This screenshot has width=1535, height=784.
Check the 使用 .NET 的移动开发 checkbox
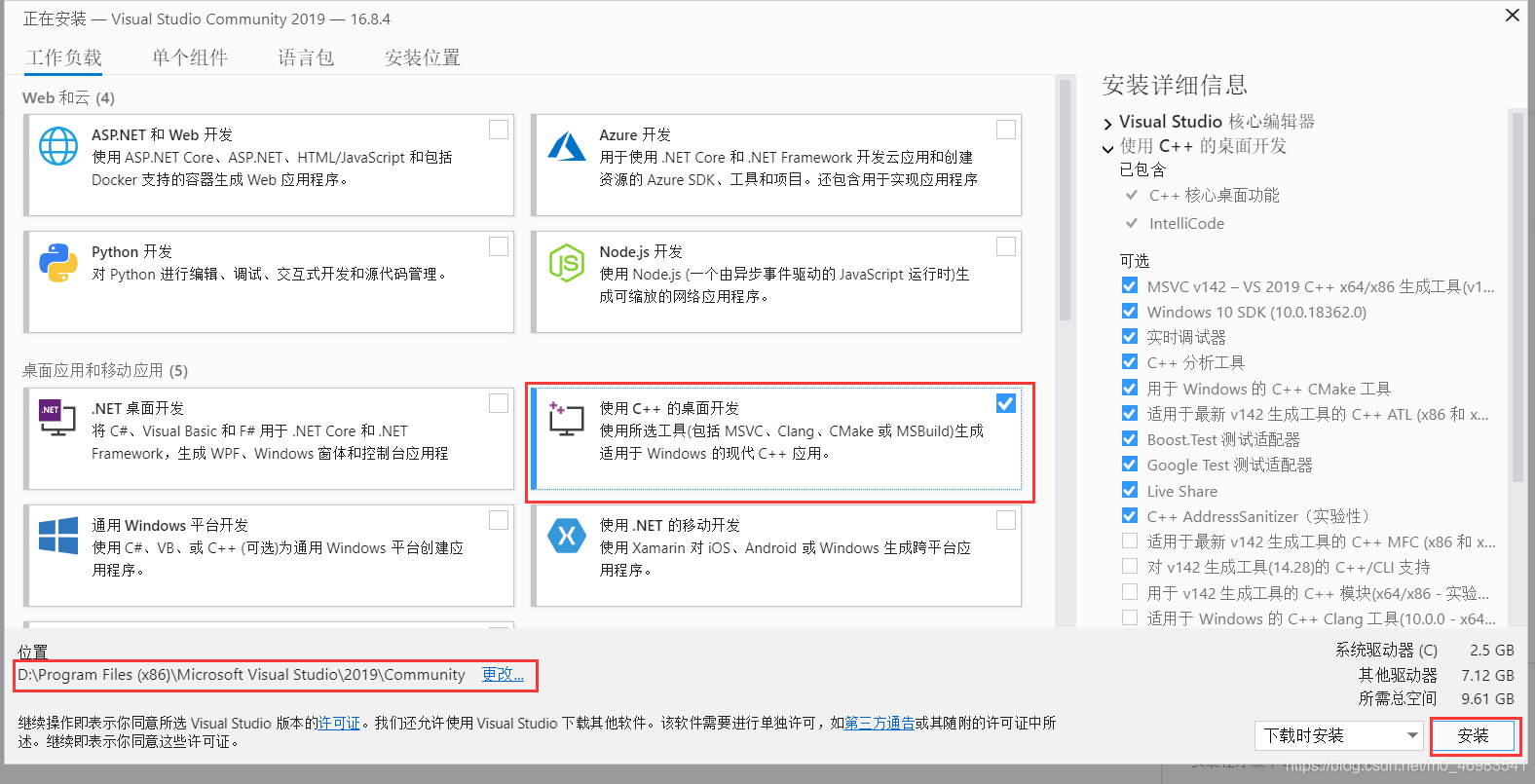click(x=1006, y=520)
